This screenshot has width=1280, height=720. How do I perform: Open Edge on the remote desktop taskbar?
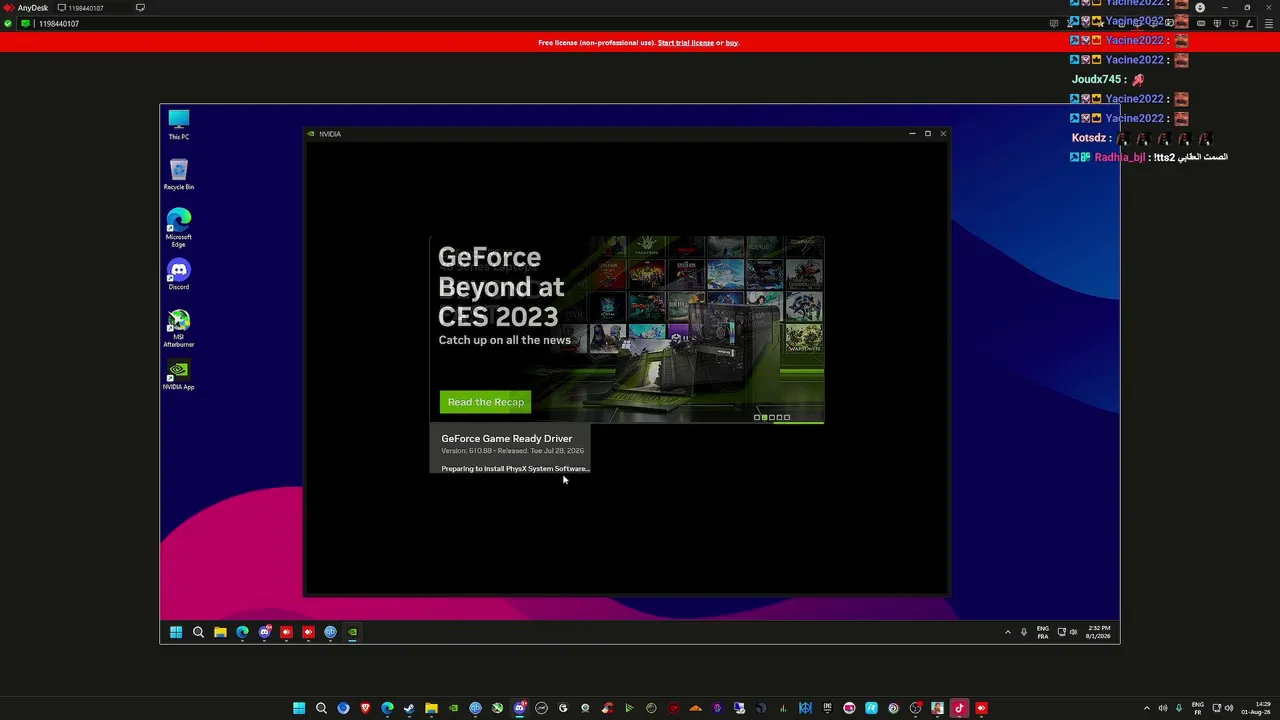click(x=242, y=632)
